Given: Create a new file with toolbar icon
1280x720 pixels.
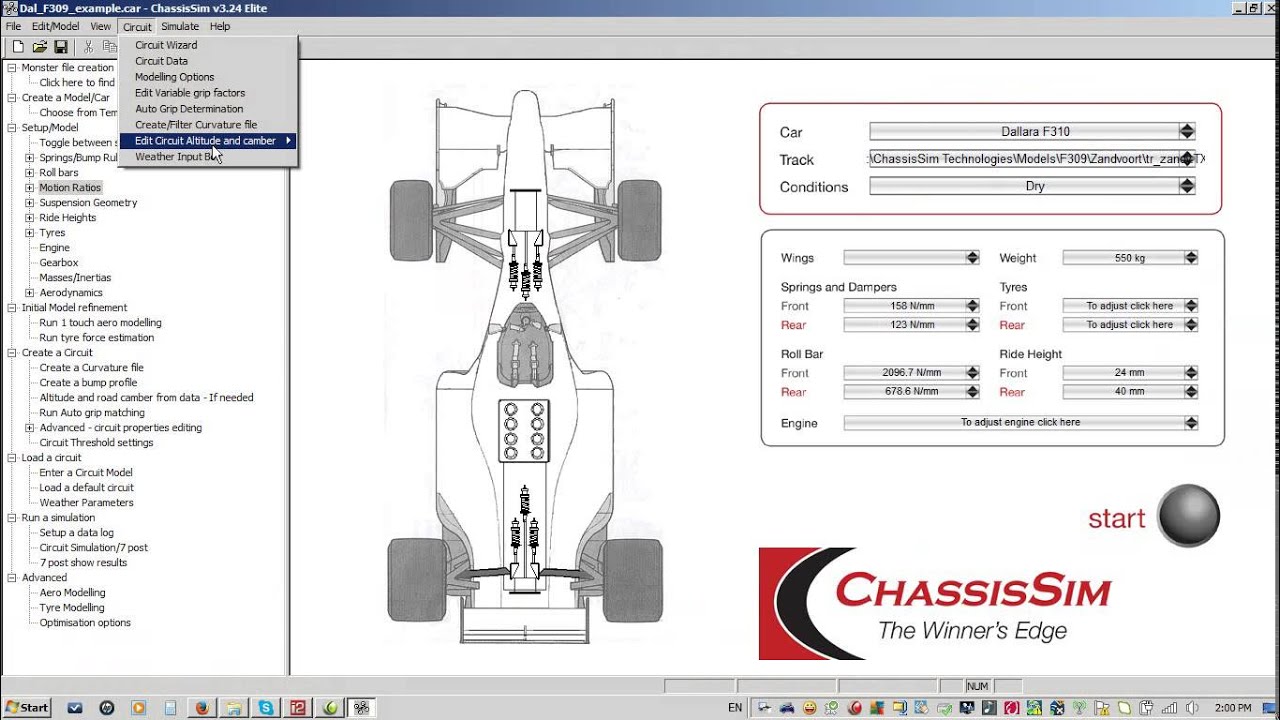Looking at the screenshot, I should pyautogui.click(x=18, y=47).
